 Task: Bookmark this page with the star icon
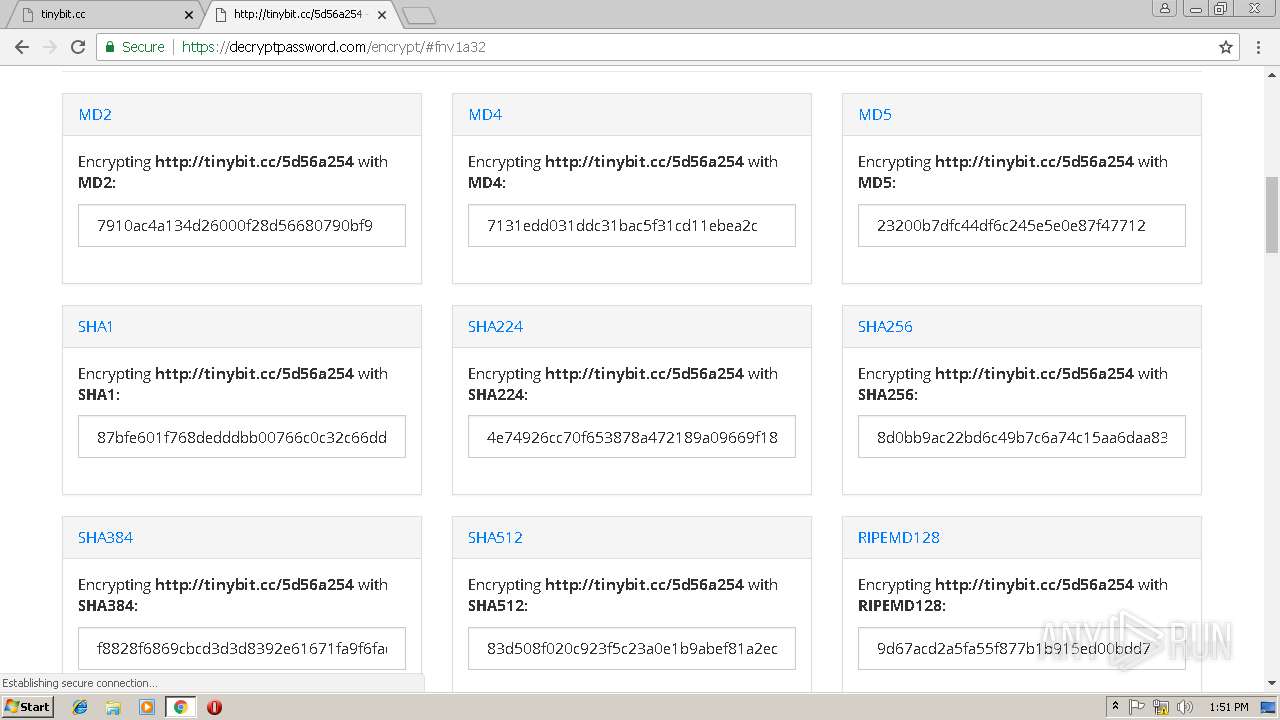tap(1226, 47)
